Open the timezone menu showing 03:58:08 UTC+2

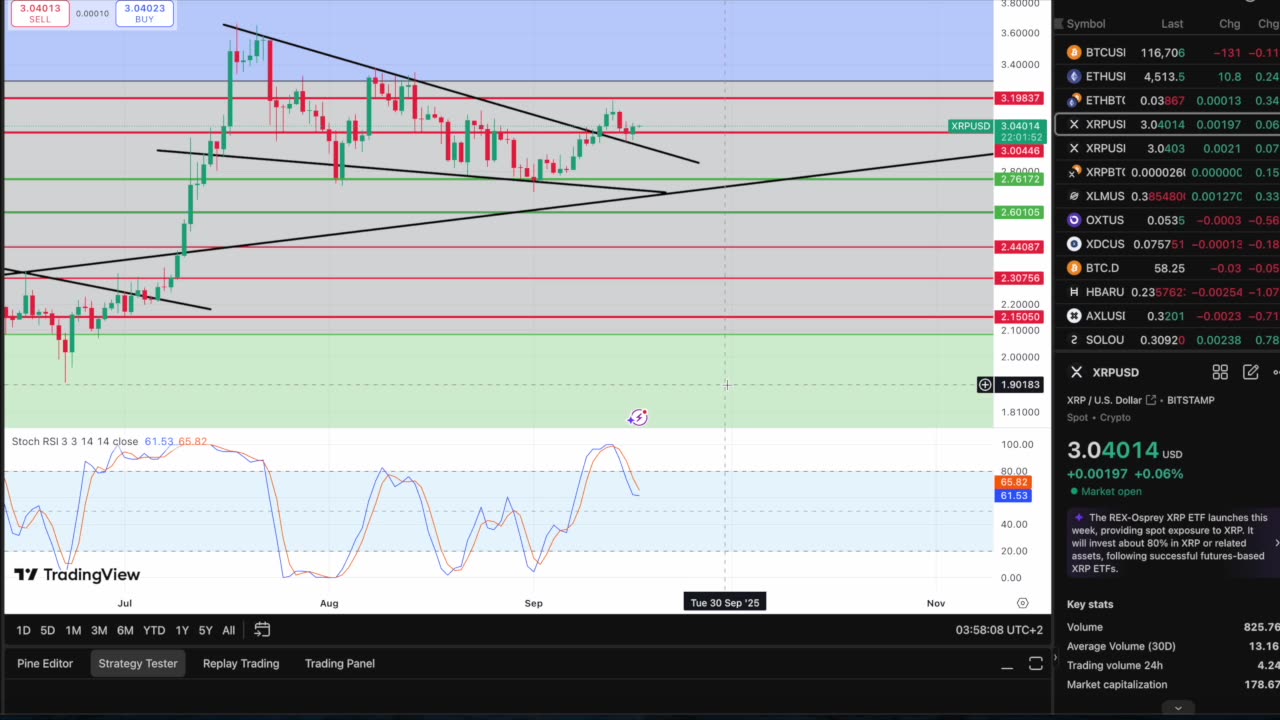click(x=999, y=630)
